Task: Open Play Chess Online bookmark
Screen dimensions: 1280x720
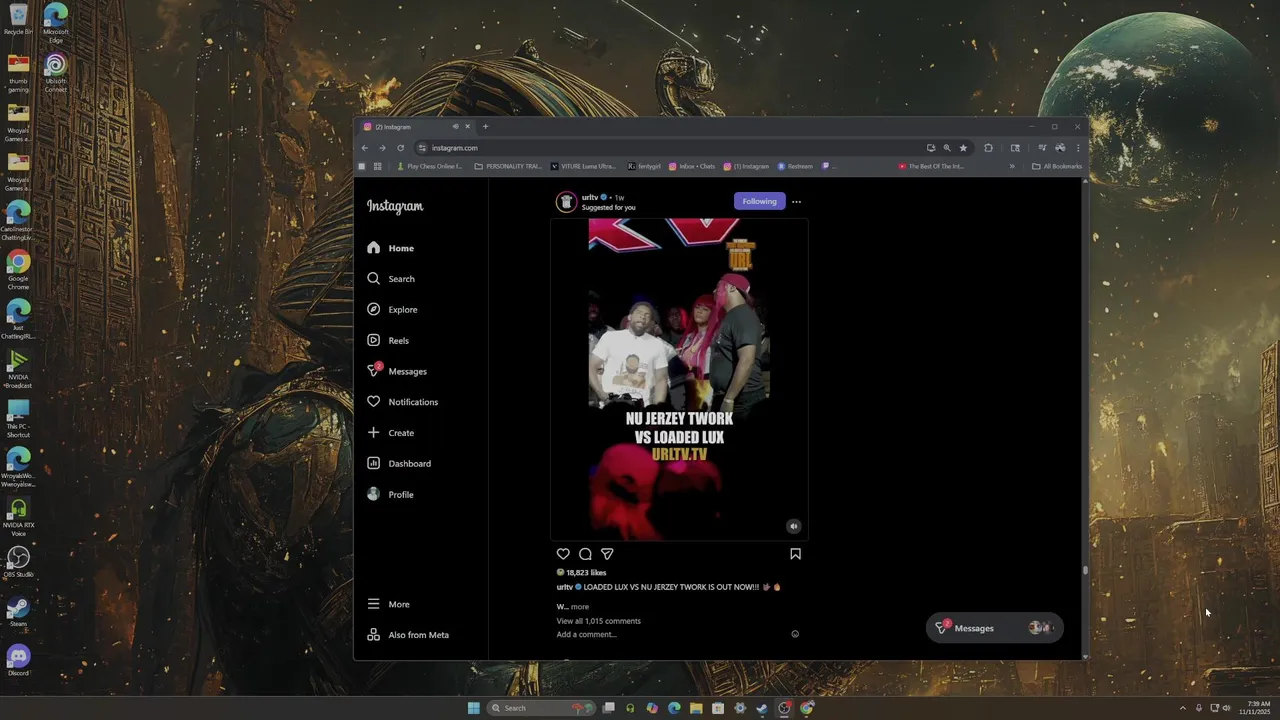Action: pos(429,166)
